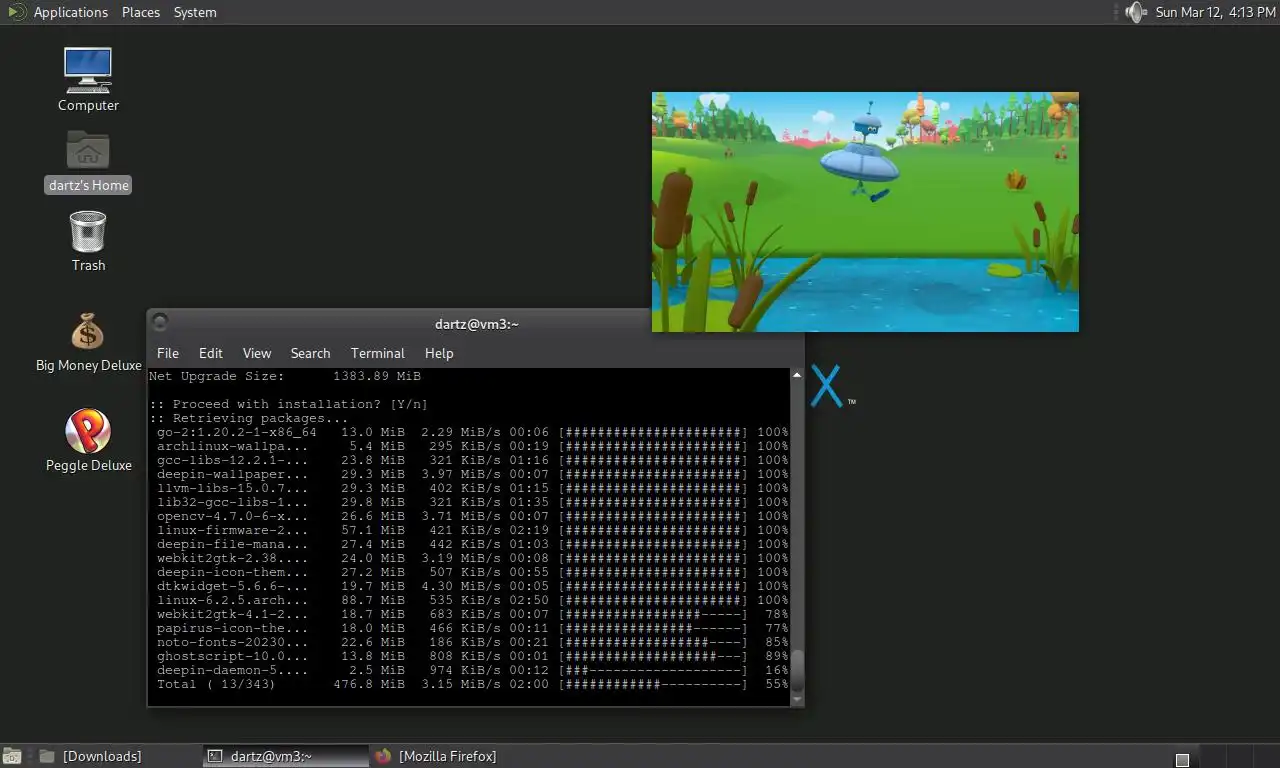Click the robot game video window
This screenshot has width=1280, height=768.
(865, 212)
